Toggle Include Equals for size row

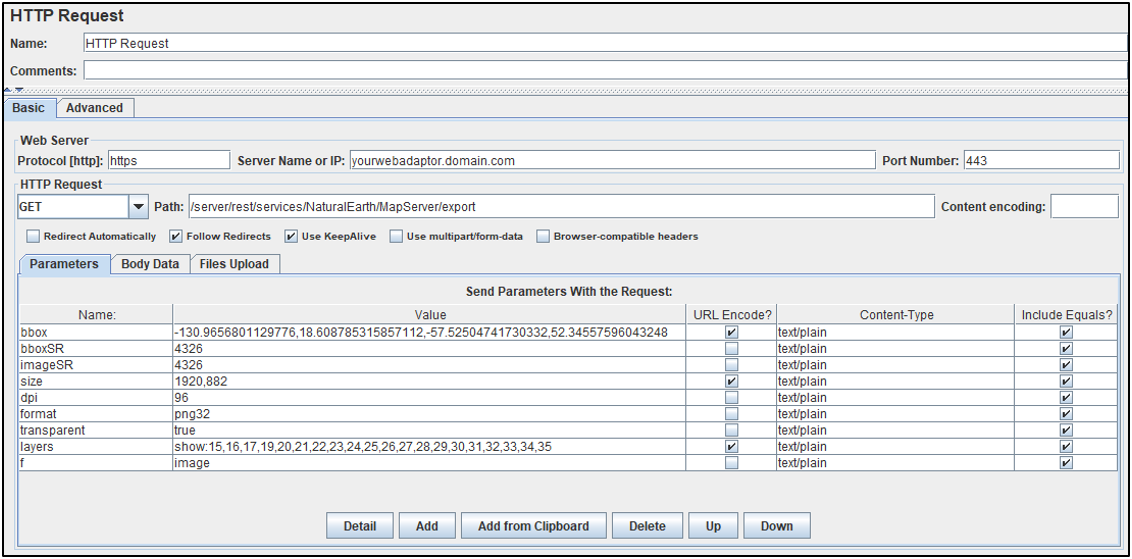1066,381
